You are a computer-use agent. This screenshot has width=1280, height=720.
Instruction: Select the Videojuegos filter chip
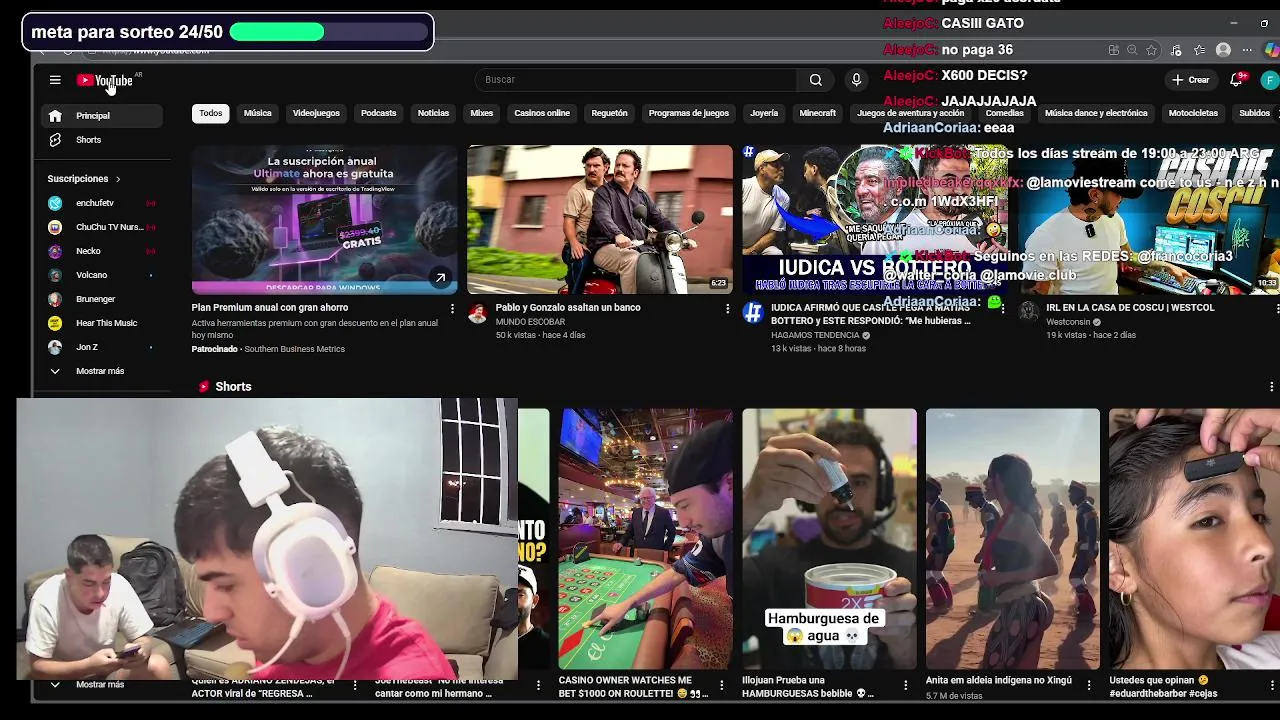click(x=316, y=113)
